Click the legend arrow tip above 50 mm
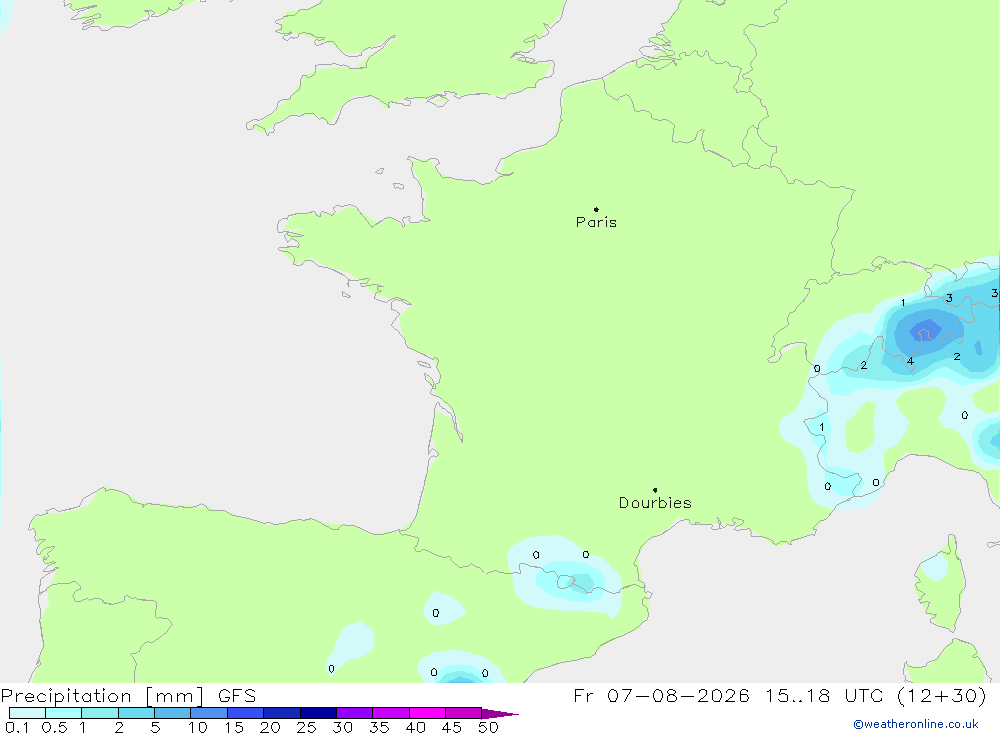Screen dimensions: 1000x733 click(x=500, y=713)
